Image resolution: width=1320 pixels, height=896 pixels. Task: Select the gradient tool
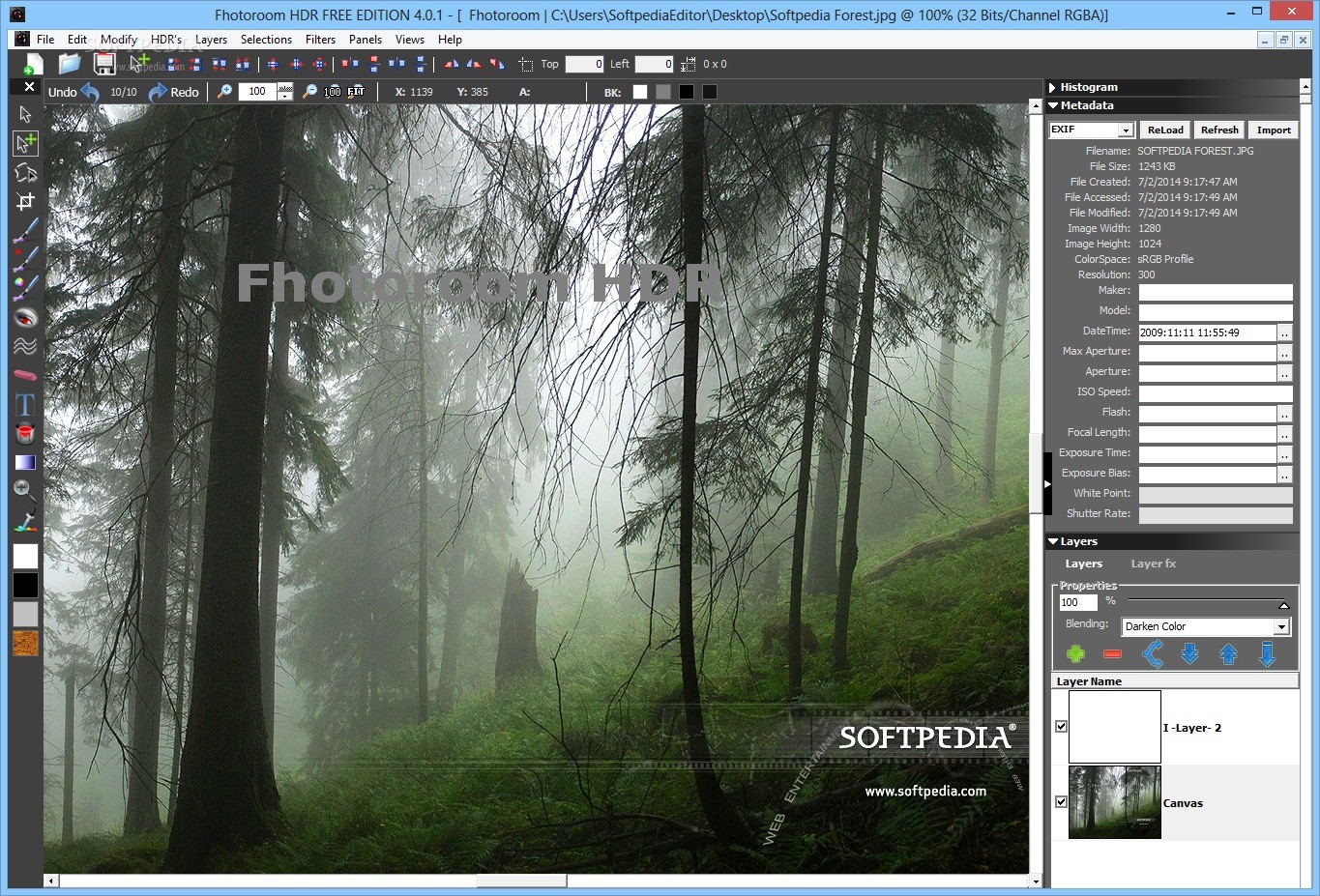25,462
